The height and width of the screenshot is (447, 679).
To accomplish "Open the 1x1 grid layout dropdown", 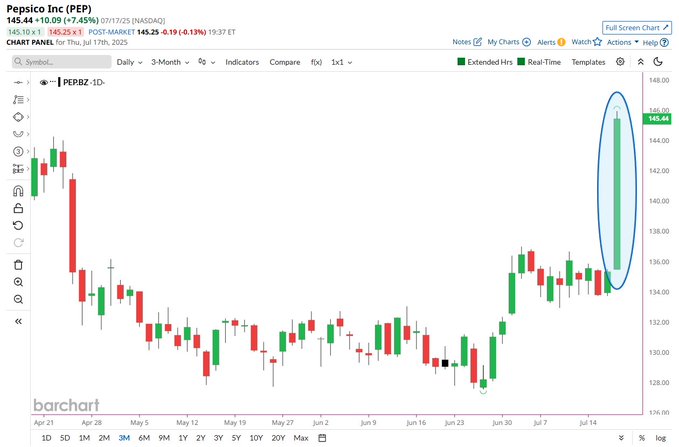I will [341, 62].
